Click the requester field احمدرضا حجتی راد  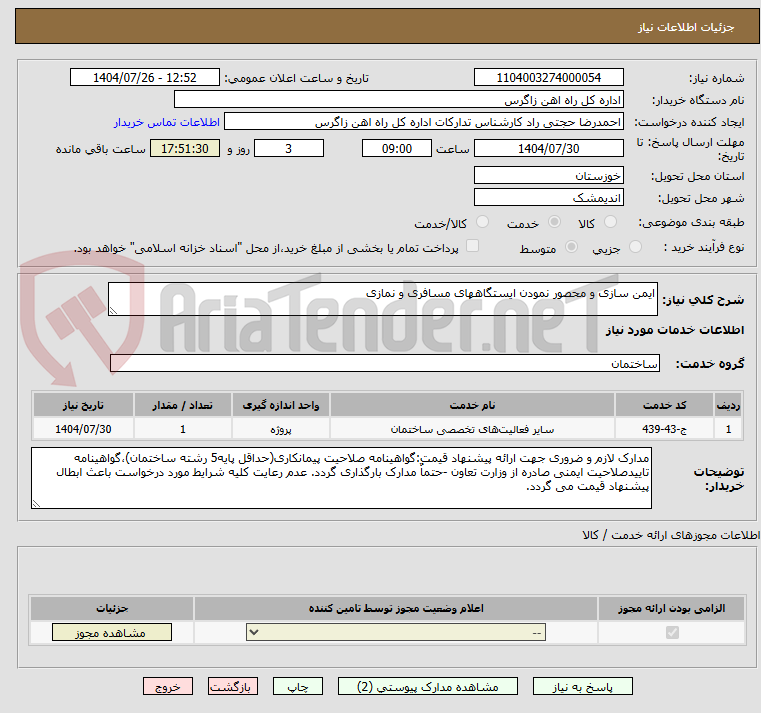(x=423, y=122)
